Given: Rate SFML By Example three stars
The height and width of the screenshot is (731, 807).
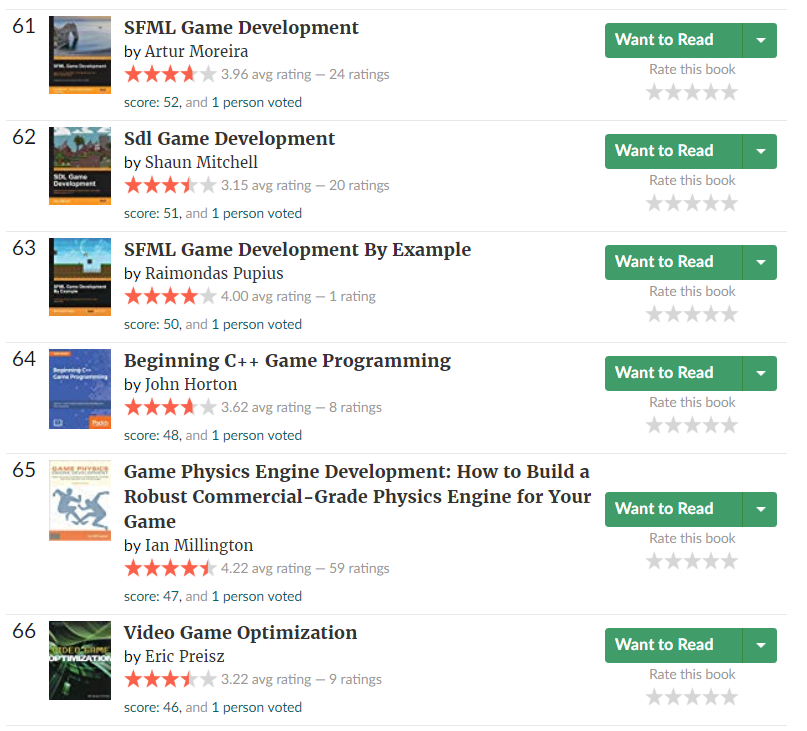Looking at the screenshot, I should [692, 314].
